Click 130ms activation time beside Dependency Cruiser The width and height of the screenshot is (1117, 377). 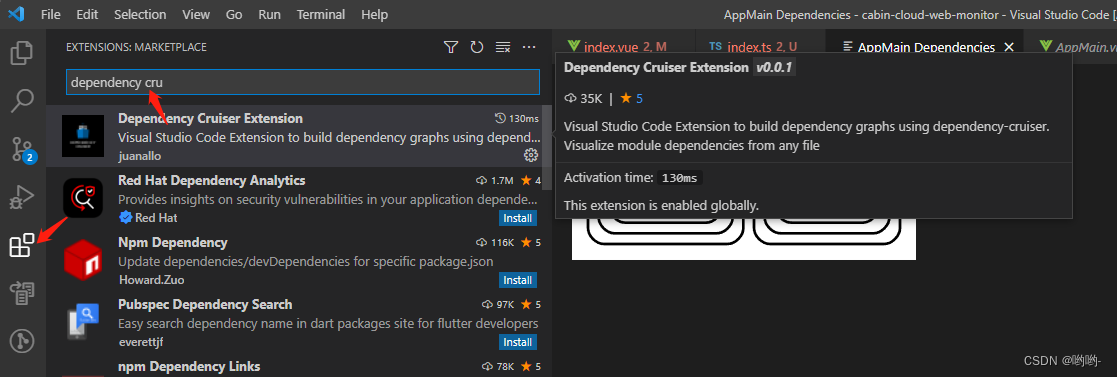coord(516,118)
